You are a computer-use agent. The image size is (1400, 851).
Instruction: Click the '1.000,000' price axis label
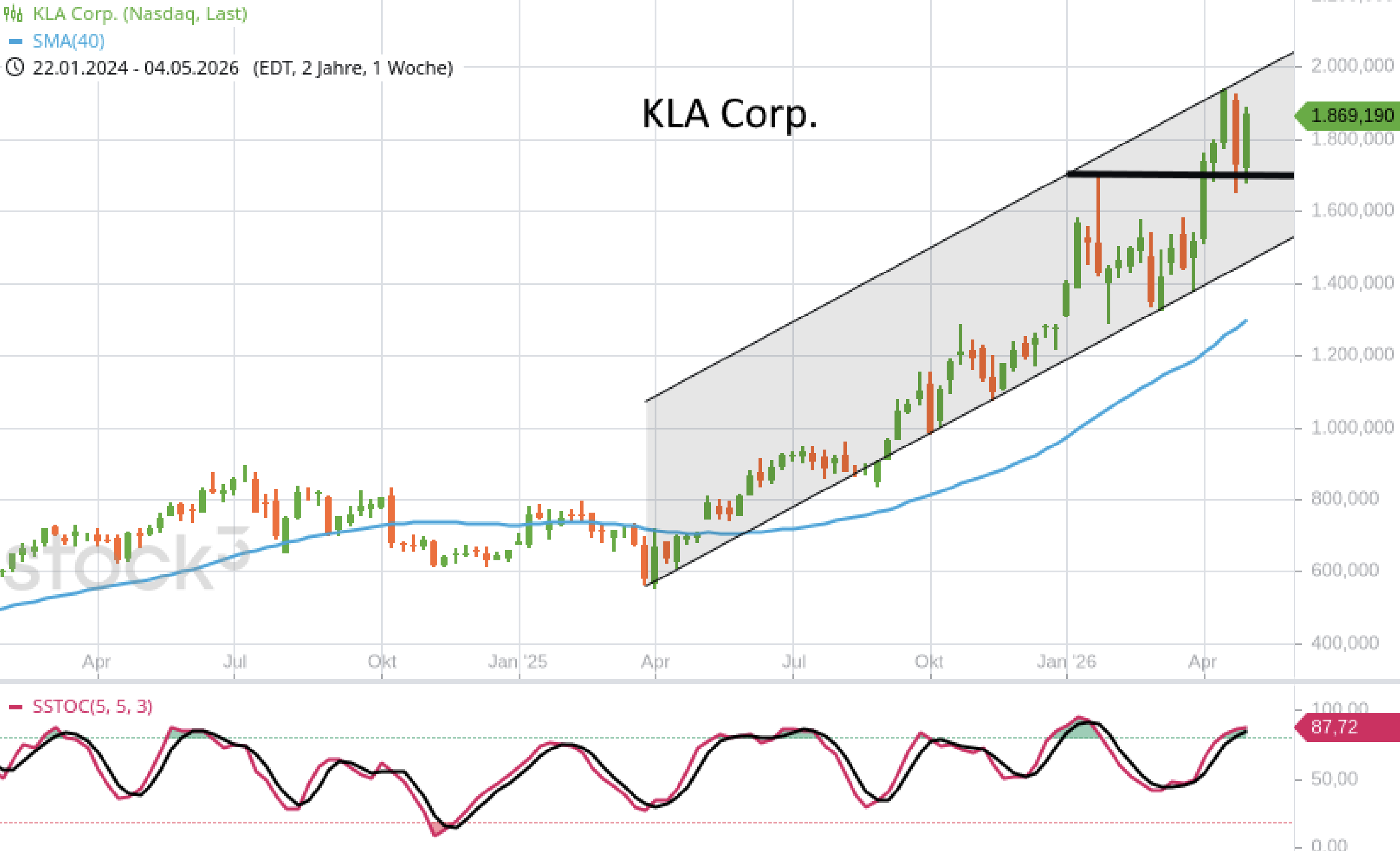point(1352,427)
